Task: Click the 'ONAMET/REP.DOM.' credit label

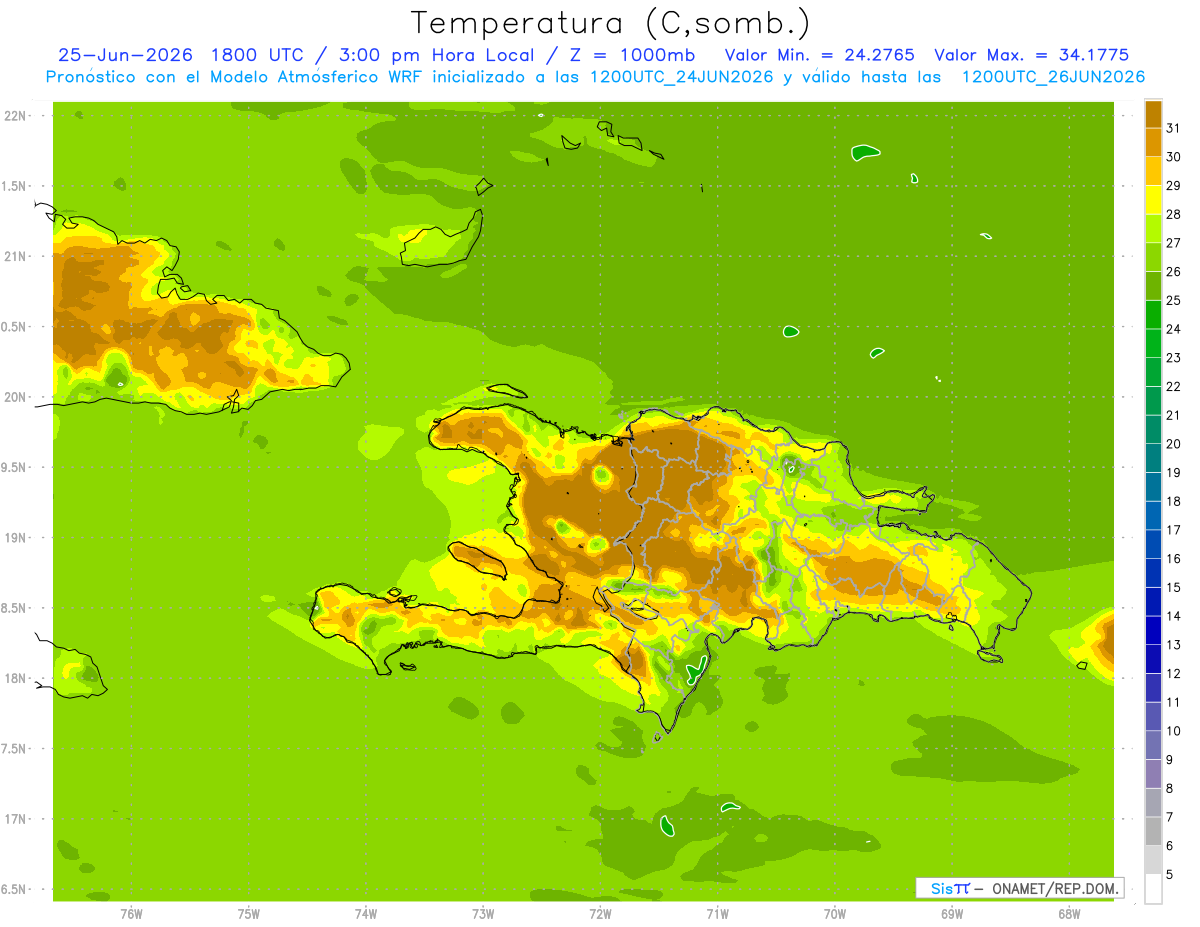Action: point(1054,888)
